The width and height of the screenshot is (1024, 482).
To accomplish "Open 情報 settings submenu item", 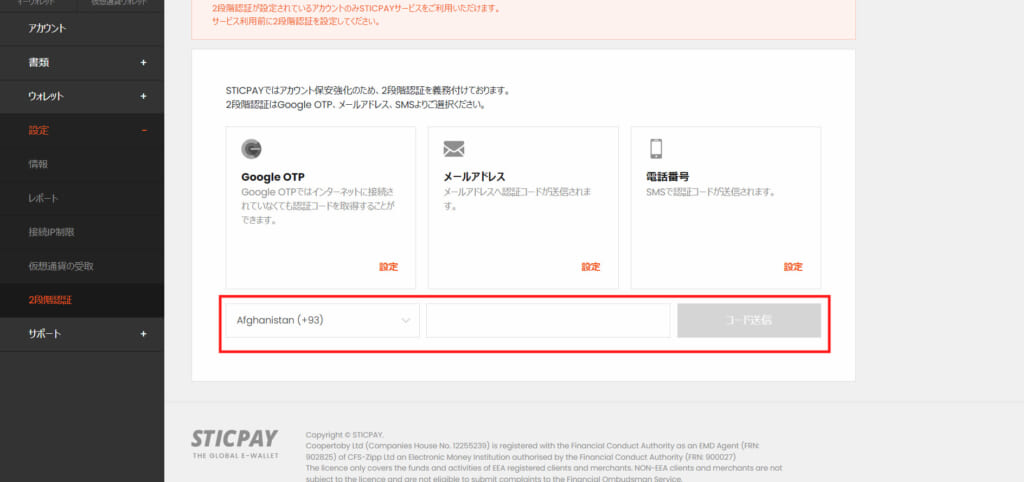I will (38, 164).
